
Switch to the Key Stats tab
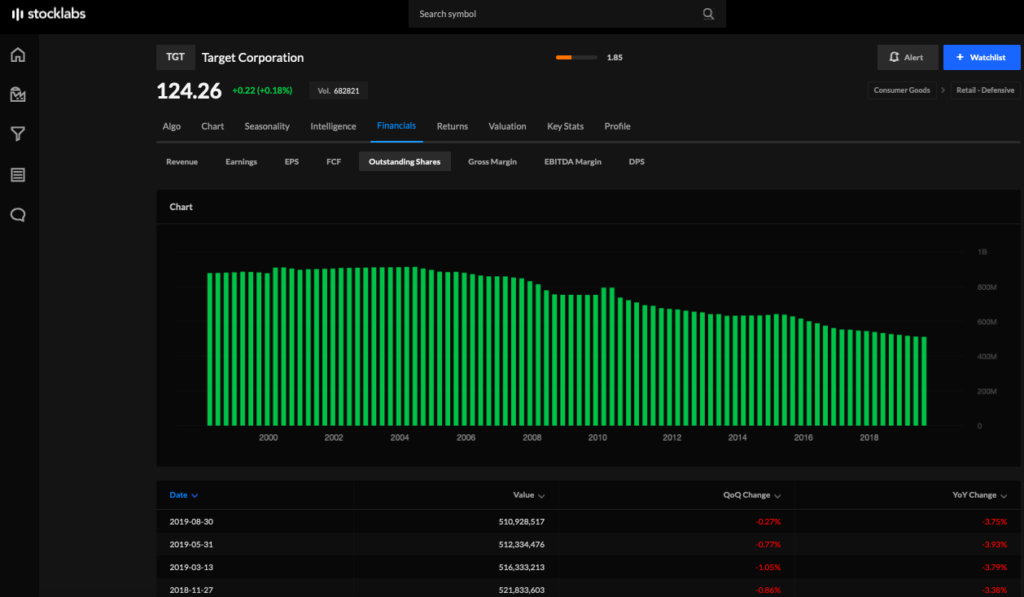click(x=565, y=126)
